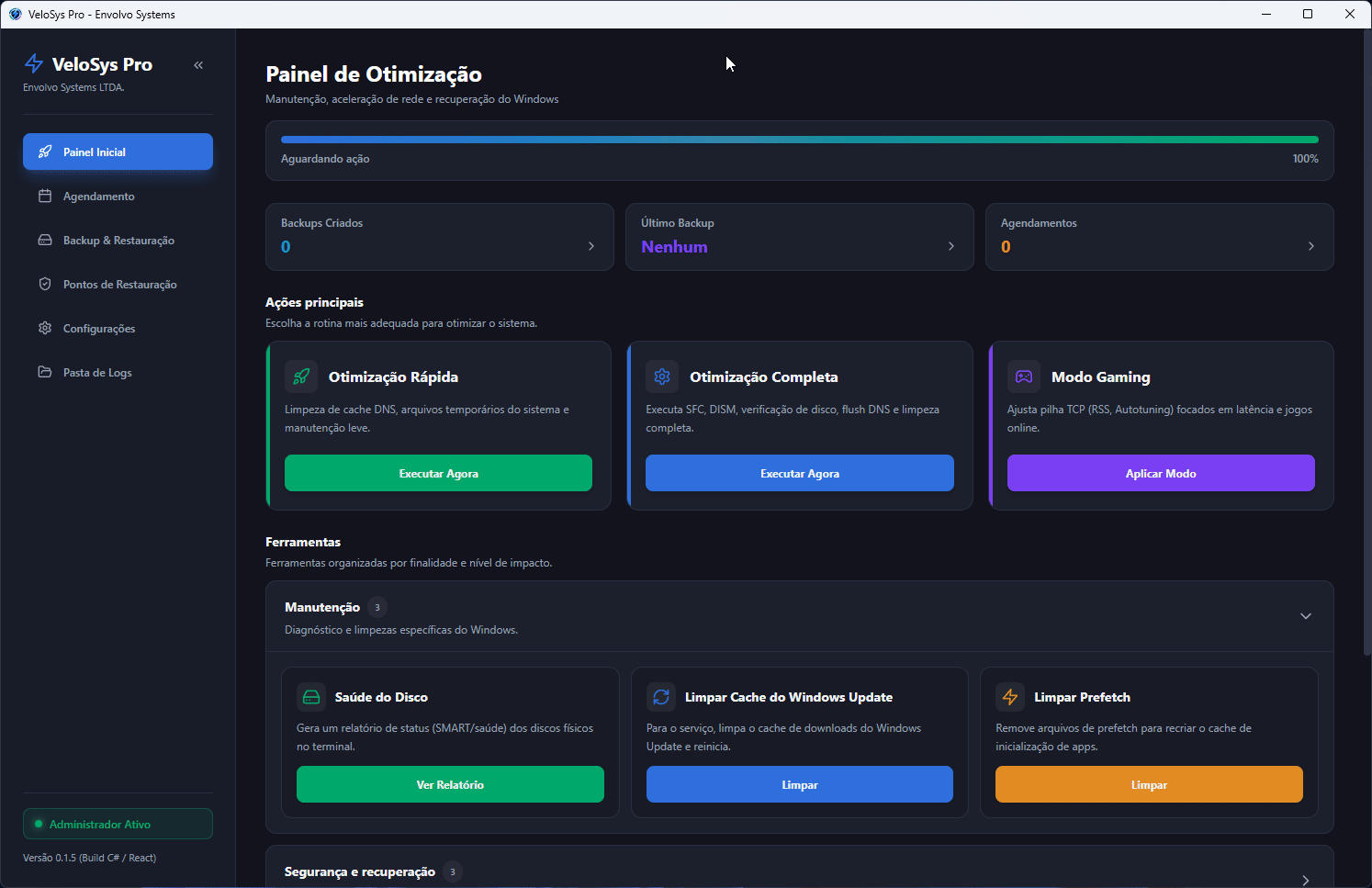The height and width of the screenshot is (888, 1372).
Task: Click the vertical scrollbar on right edge
Action: coord(1366,343)
